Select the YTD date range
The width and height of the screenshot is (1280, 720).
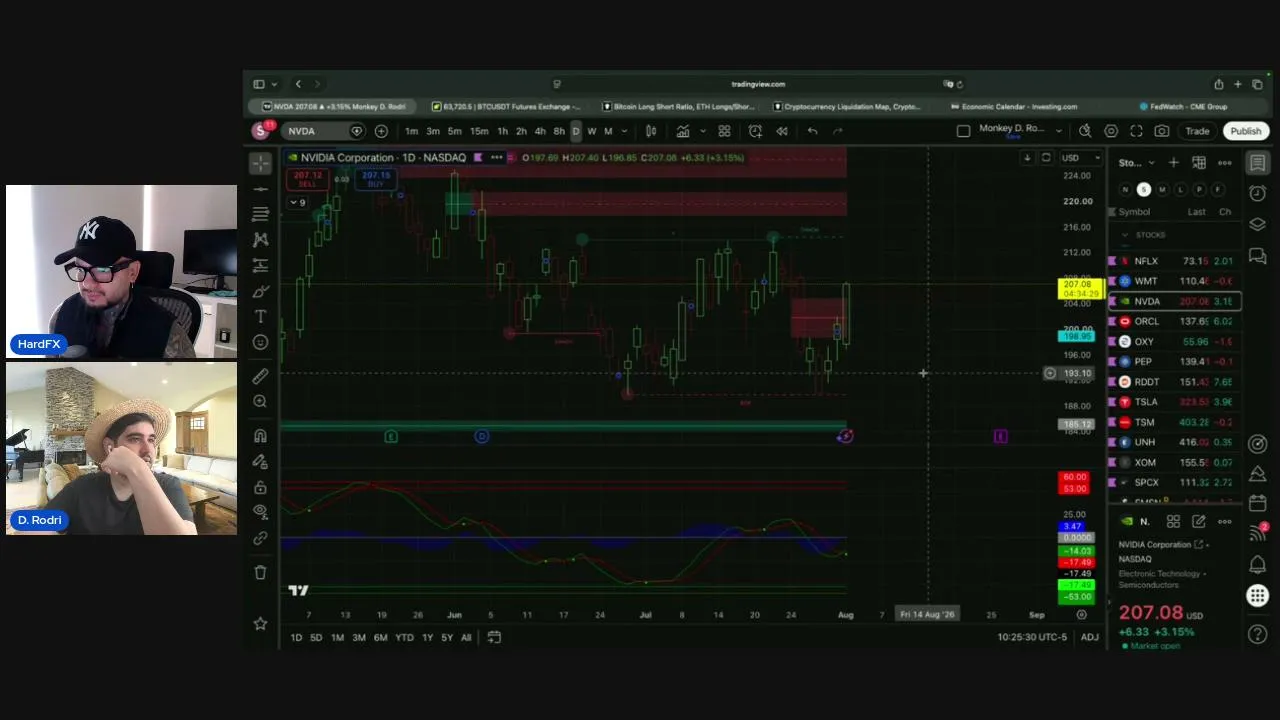[404, 638]
